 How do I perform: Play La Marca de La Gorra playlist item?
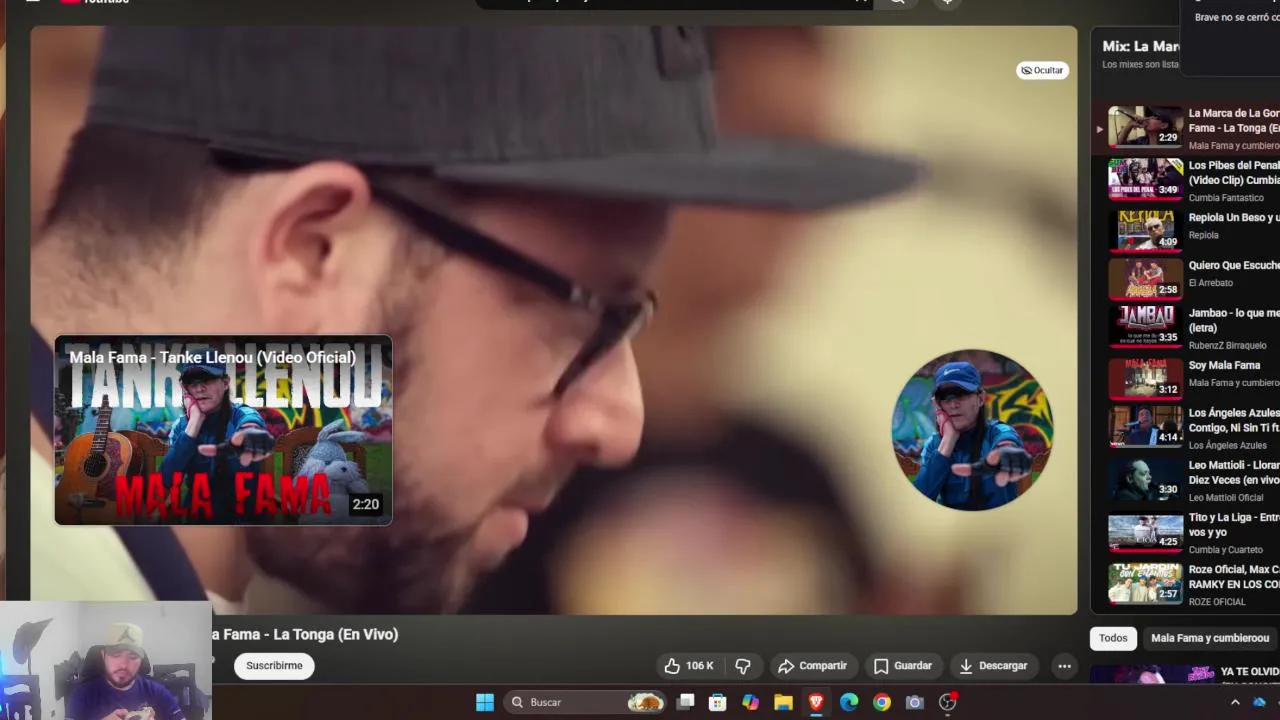coord(1185,127)
